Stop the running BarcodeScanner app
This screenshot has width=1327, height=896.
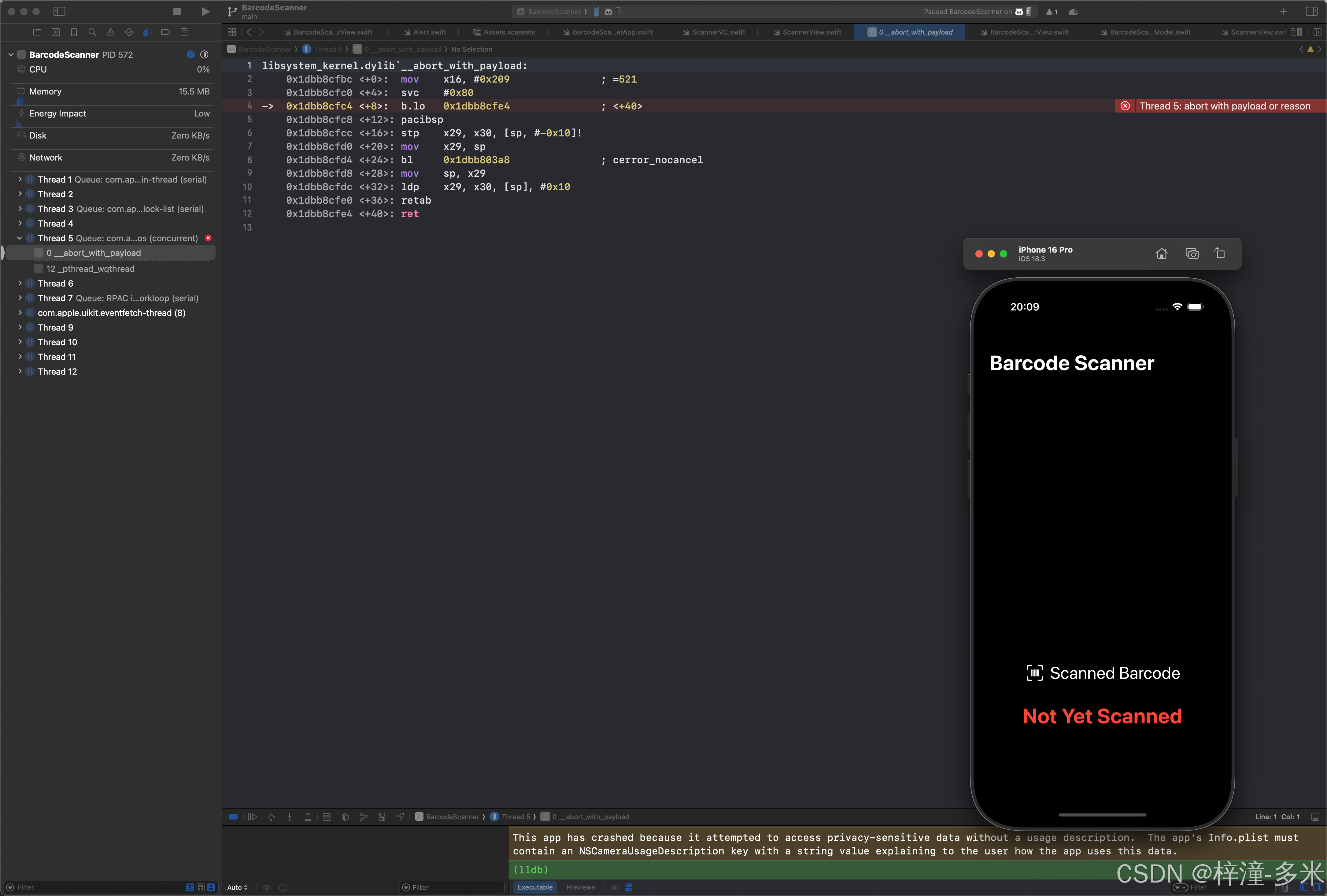[177, 11]
